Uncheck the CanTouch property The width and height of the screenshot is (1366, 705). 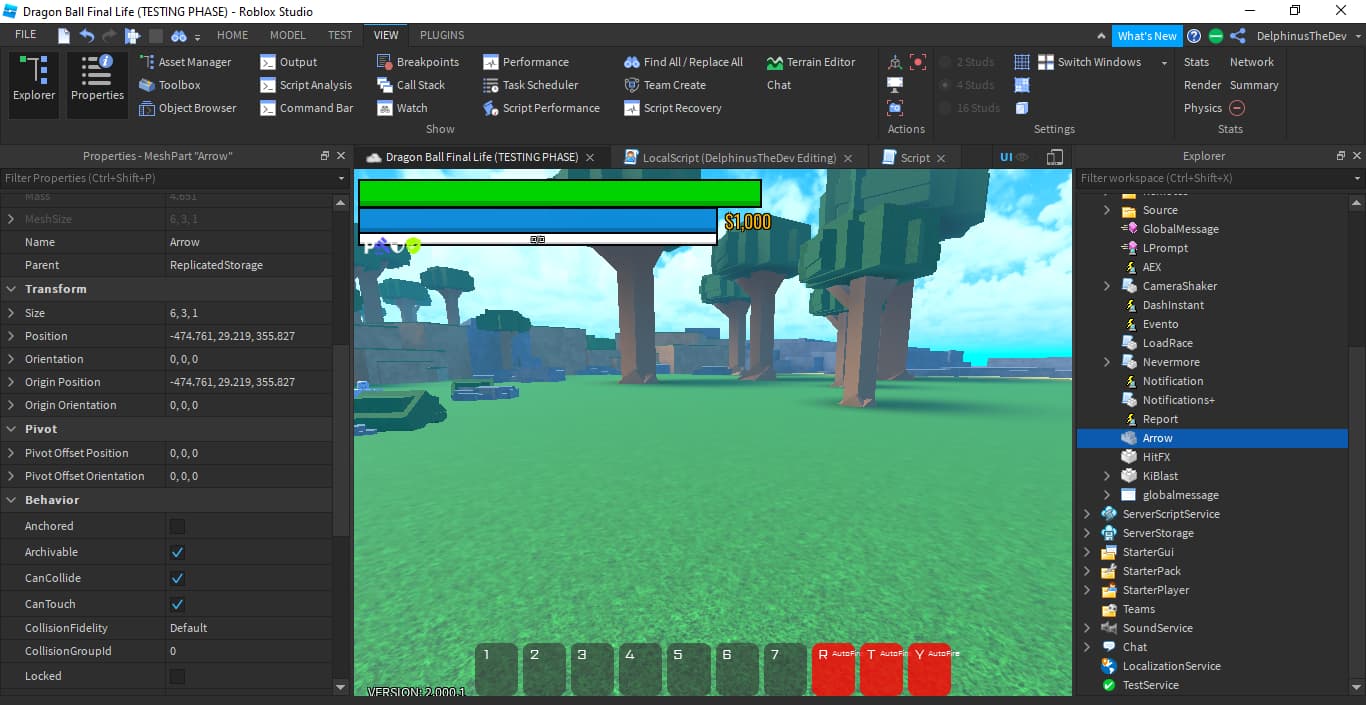click(178, 602)
